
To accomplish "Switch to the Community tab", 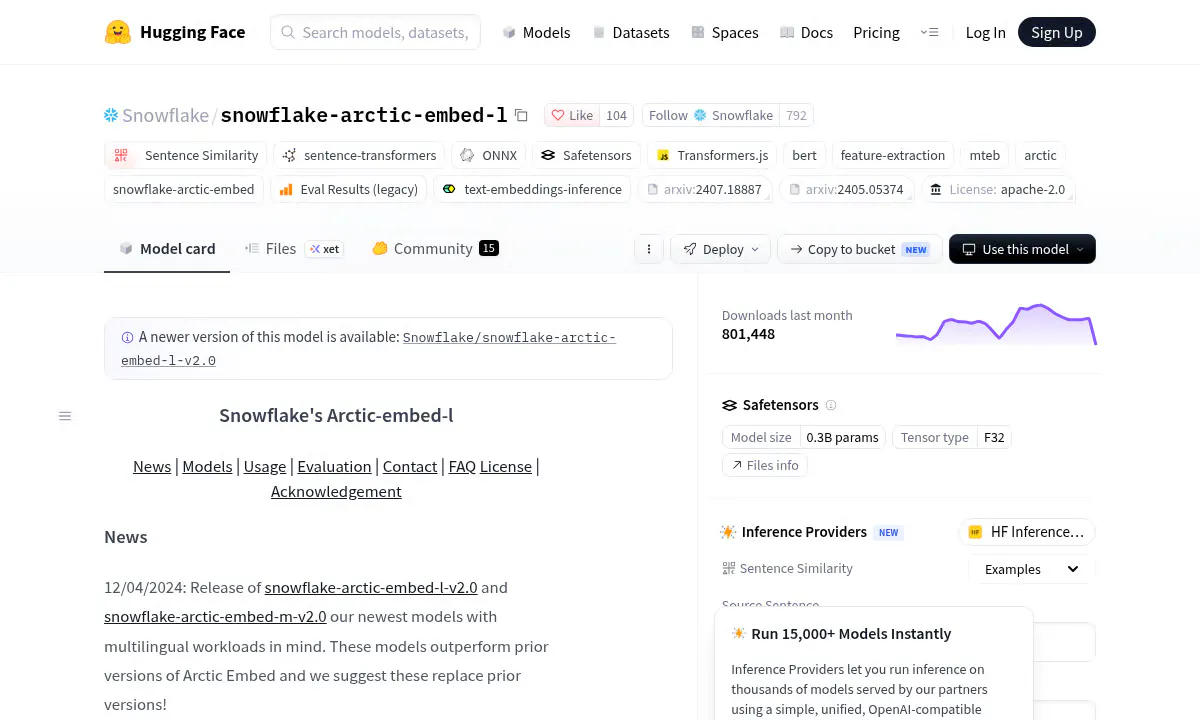I will coord(435,249).
